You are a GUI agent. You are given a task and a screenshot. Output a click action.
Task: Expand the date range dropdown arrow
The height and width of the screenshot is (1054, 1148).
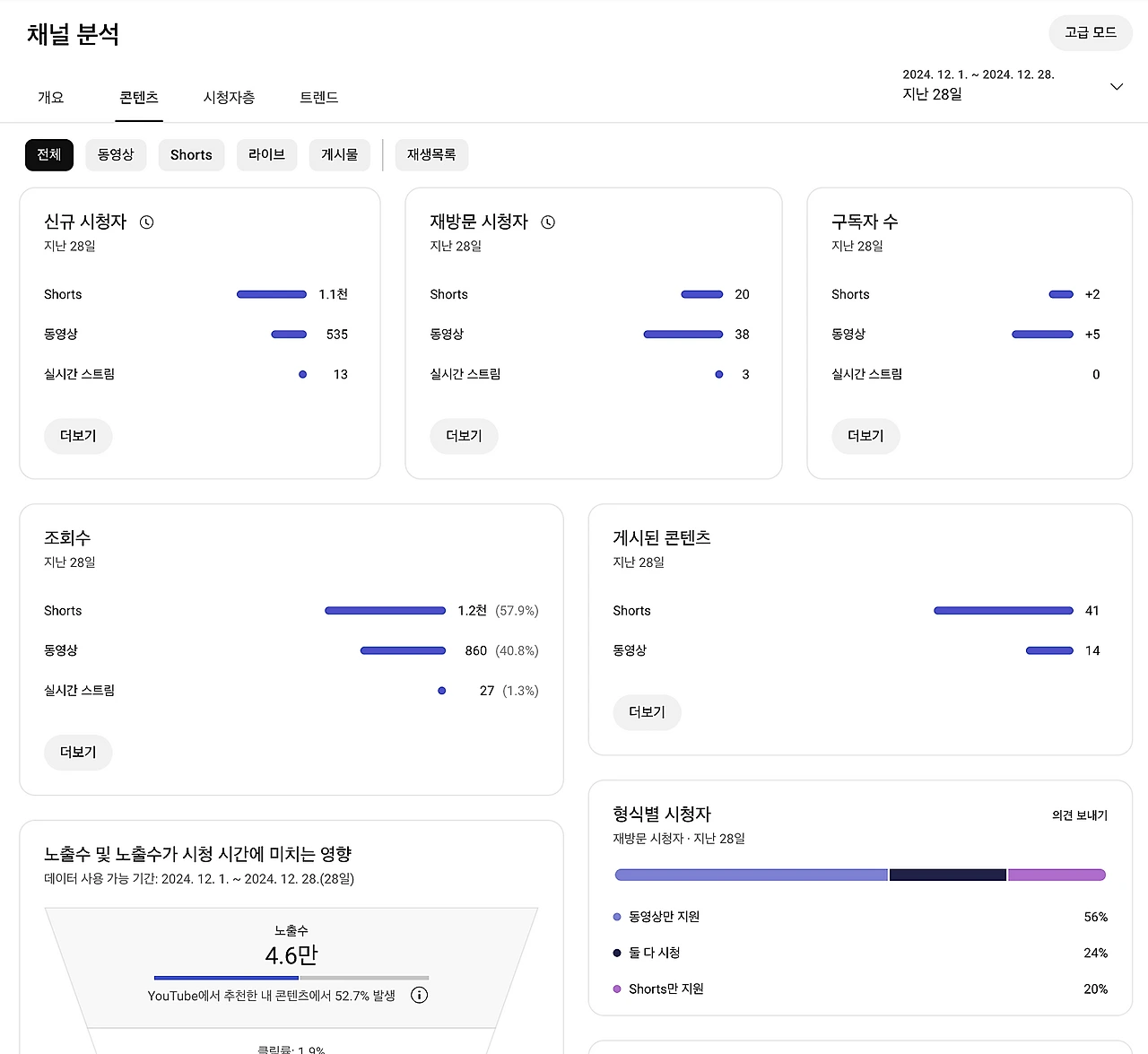(1117, 87)
